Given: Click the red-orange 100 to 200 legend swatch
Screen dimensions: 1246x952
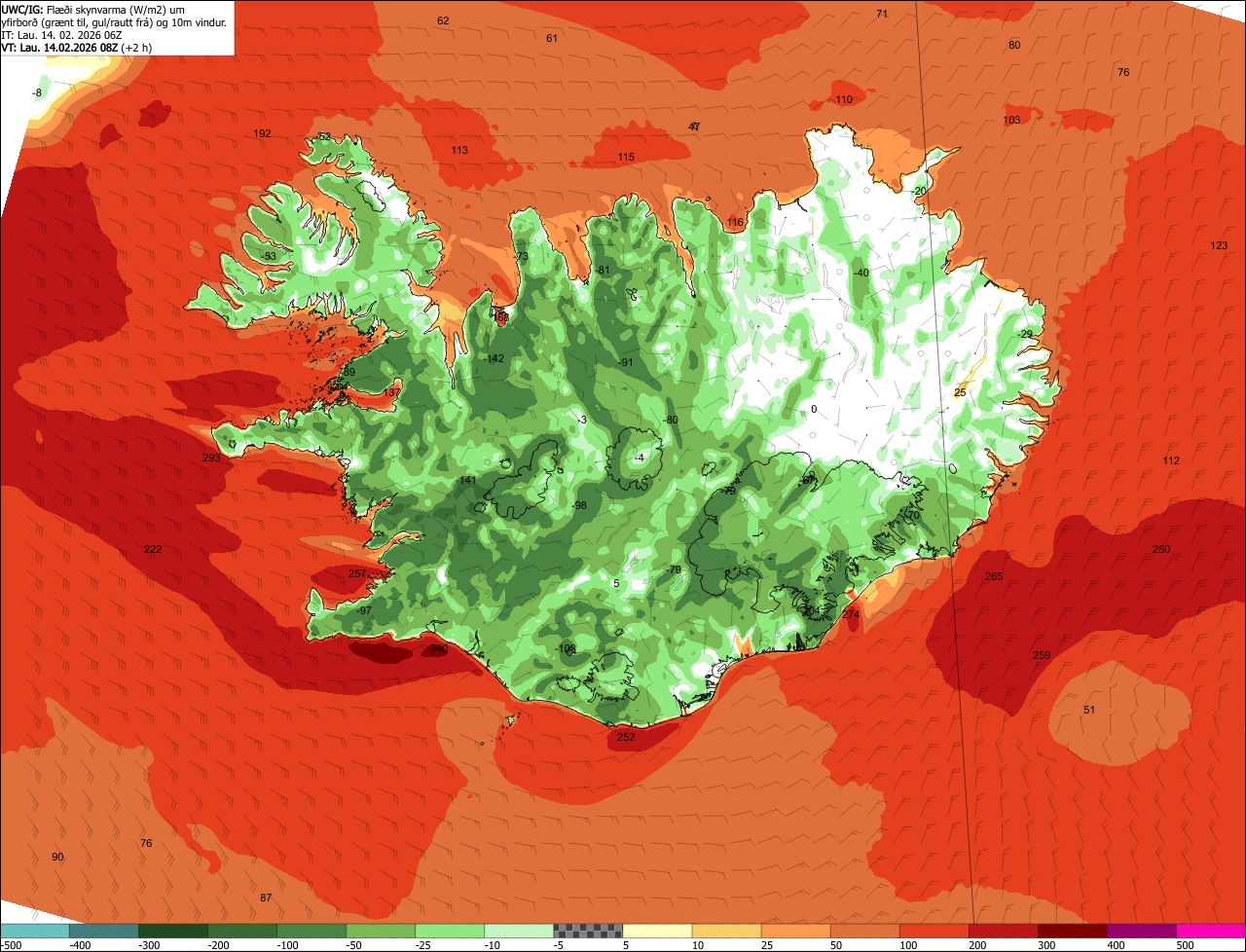Looking at the screenshot, I should coord(933,931).
